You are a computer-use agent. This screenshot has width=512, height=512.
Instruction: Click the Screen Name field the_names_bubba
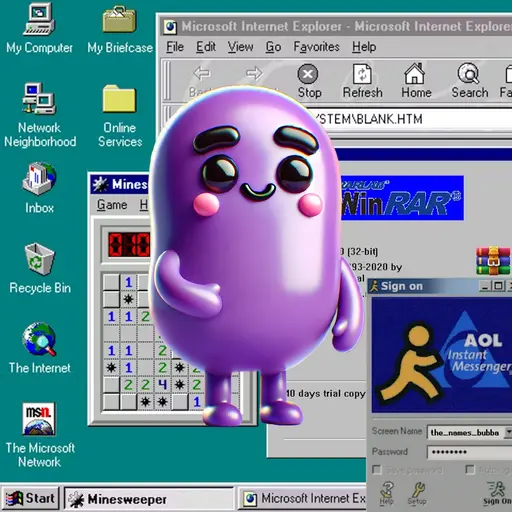tap(466, 433)
